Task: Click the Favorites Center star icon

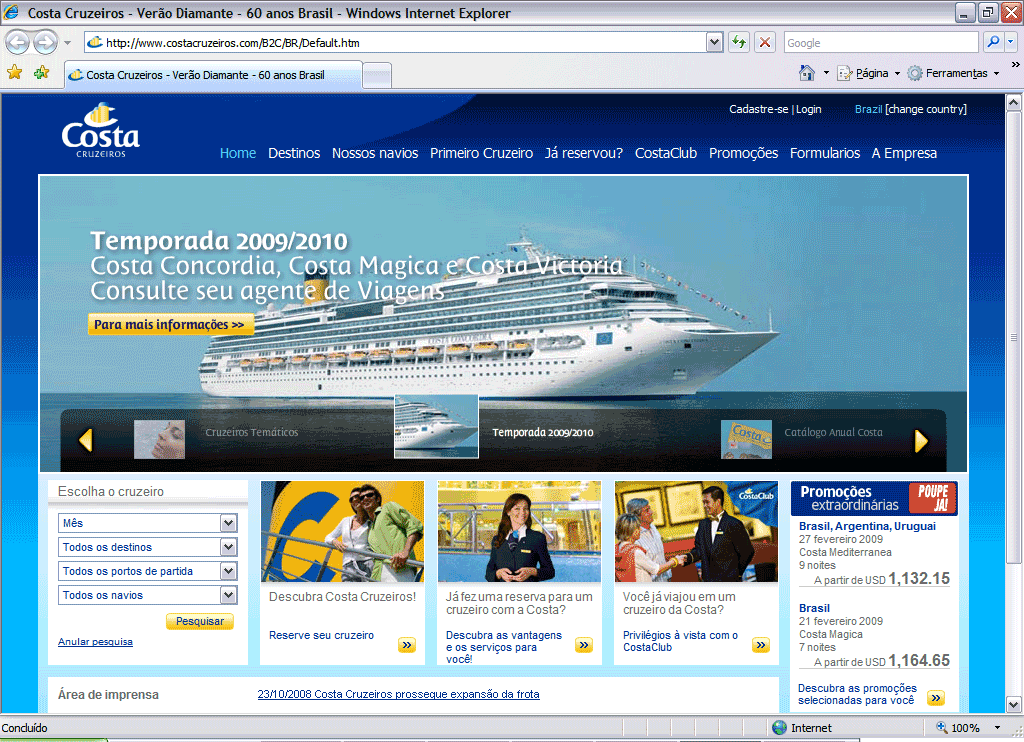Action: coord(14,73)
